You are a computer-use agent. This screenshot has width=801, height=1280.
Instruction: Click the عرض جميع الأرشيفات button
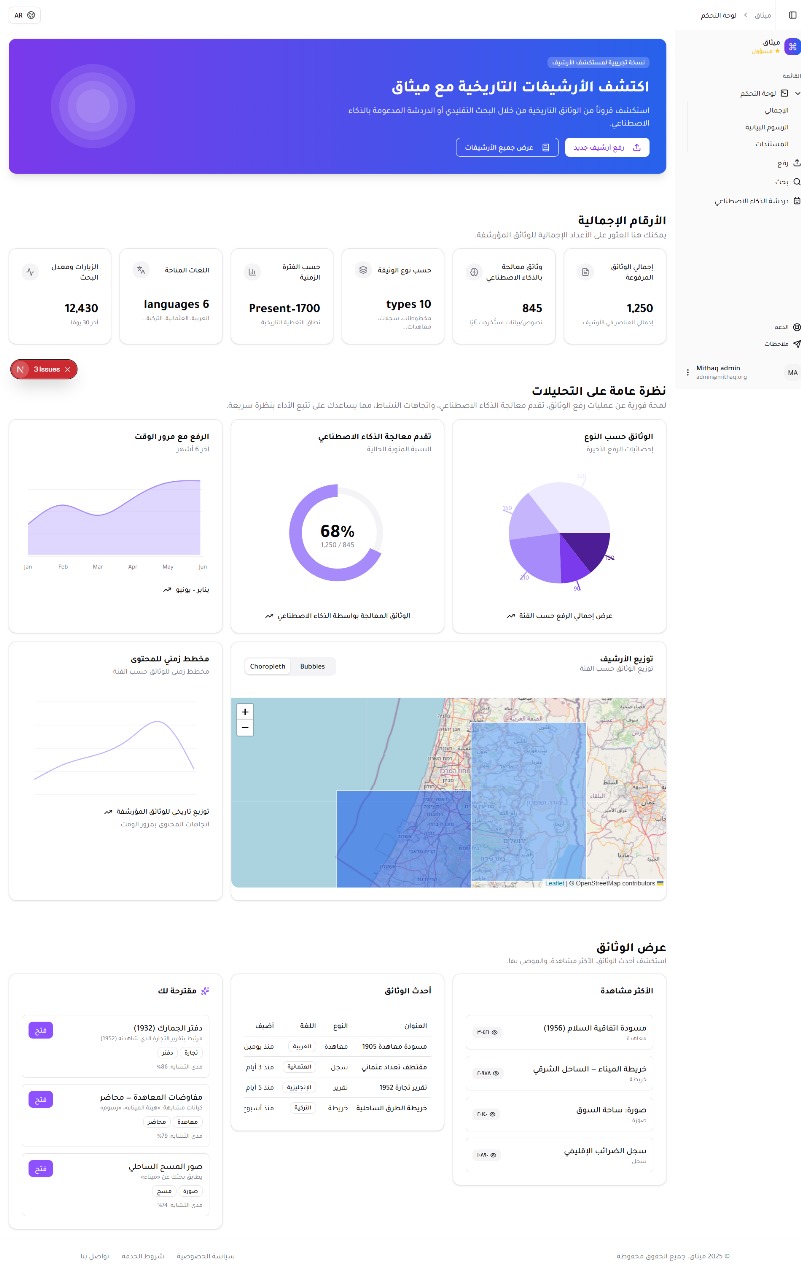[x=505, y=147]
